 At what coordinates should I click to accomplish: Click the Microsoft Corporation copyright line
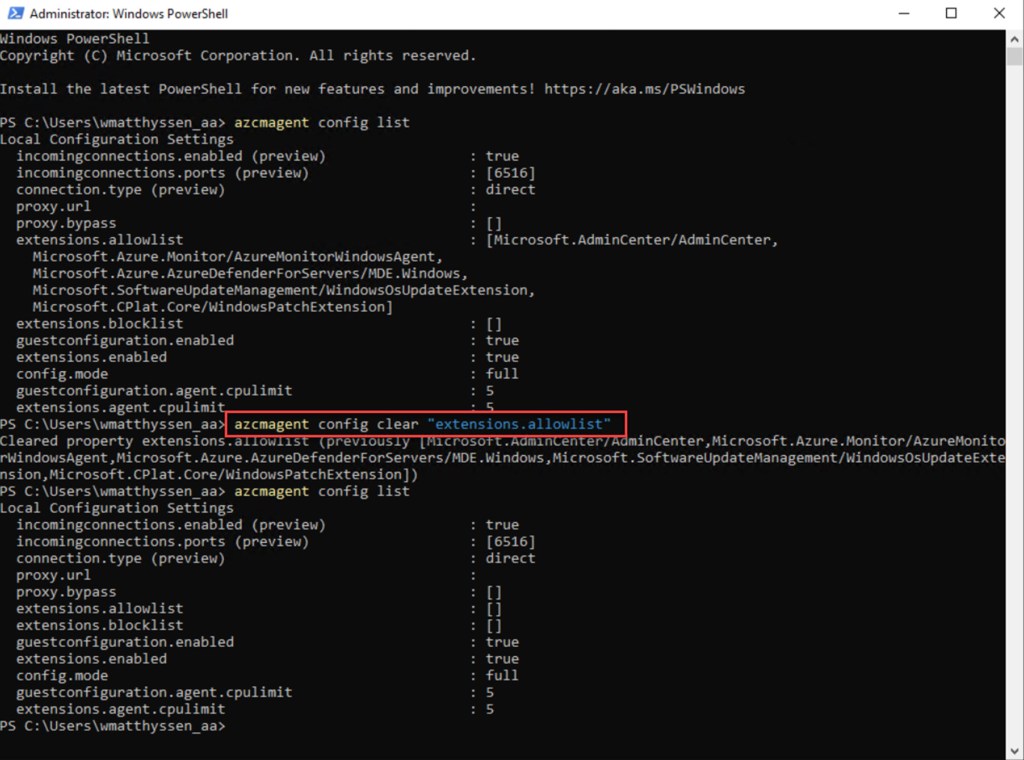[x=238, y=55]
